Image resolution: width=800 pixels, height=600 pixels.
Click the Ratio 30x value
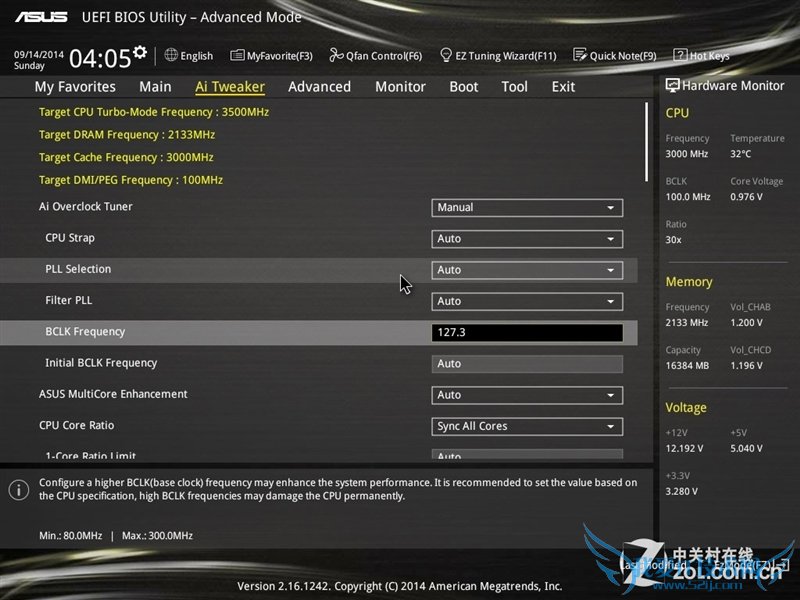(673, 240)
